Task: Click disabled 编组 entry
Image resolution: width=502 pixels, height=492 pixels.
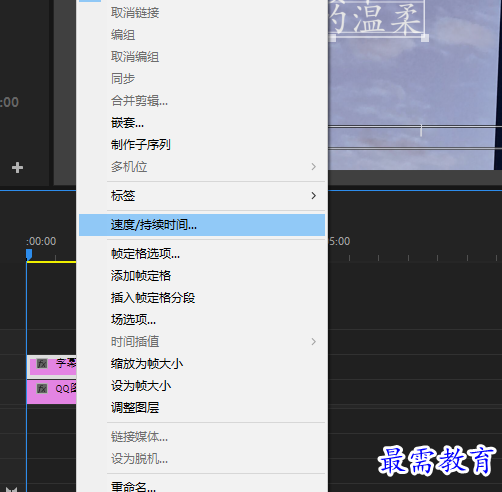Action: (x=202, y=35)
